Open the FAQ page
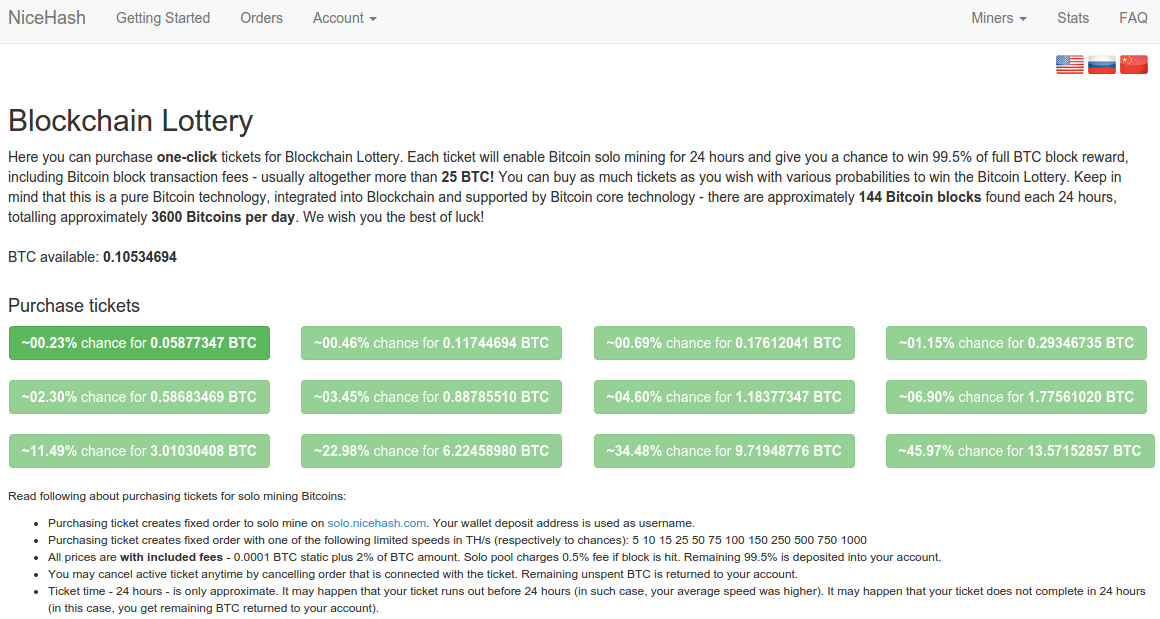The image size is (1160, 619). coord(1133,18)
